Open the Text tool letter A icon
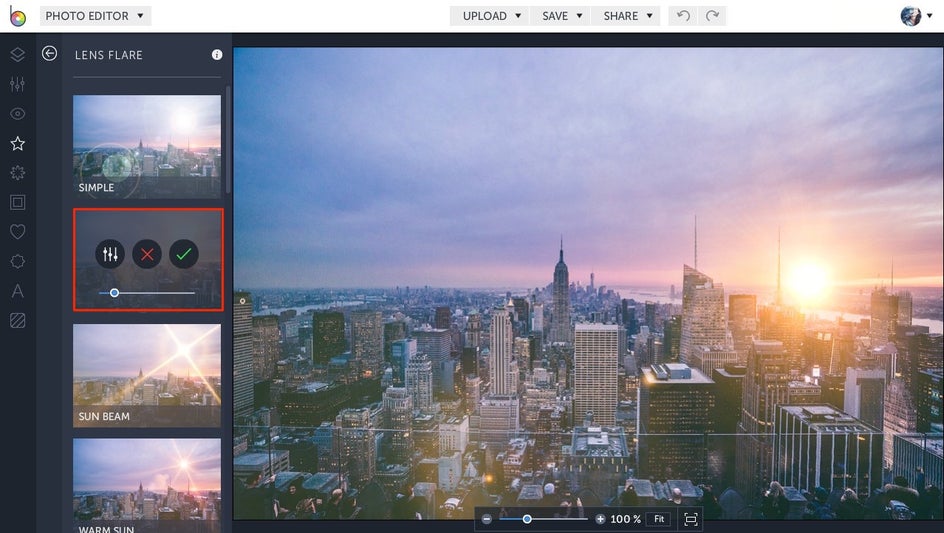 [17, 291]
